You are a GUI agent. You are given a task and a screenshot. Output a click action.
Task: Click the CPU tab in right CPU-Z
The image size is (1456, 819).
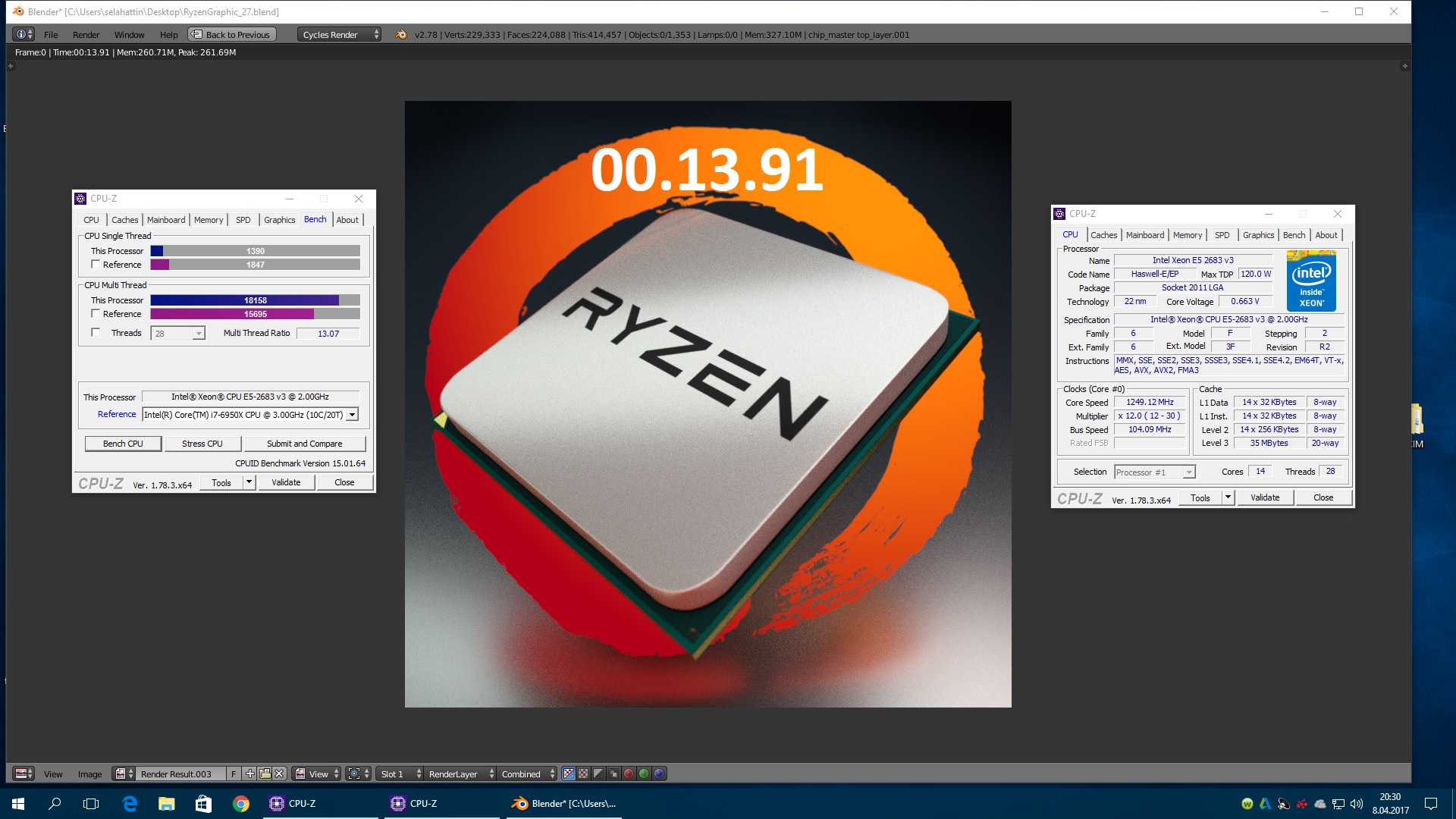(x=1072, y=234)
